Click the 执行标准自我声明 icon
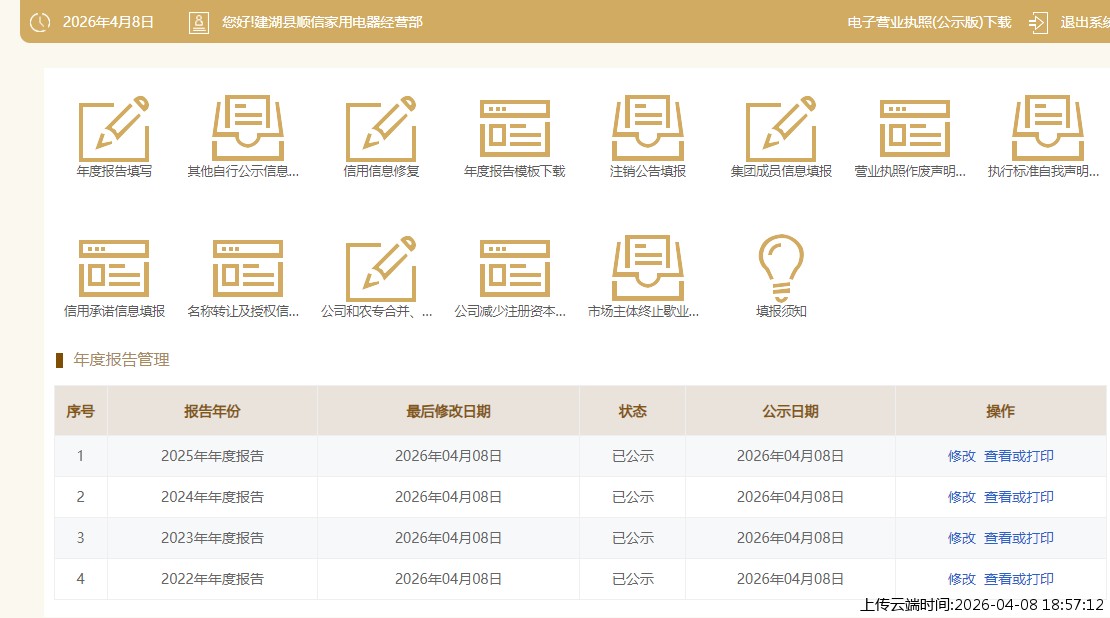Screen dimensions: 1110x618 [x=1047, y=129]
